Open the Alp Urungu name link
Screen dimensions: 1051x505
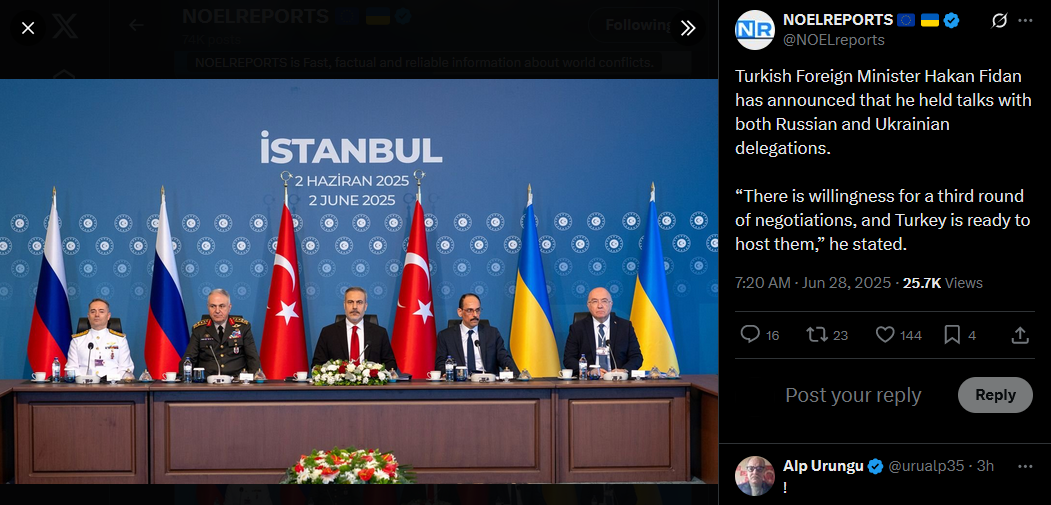click(x=823, y=466)
